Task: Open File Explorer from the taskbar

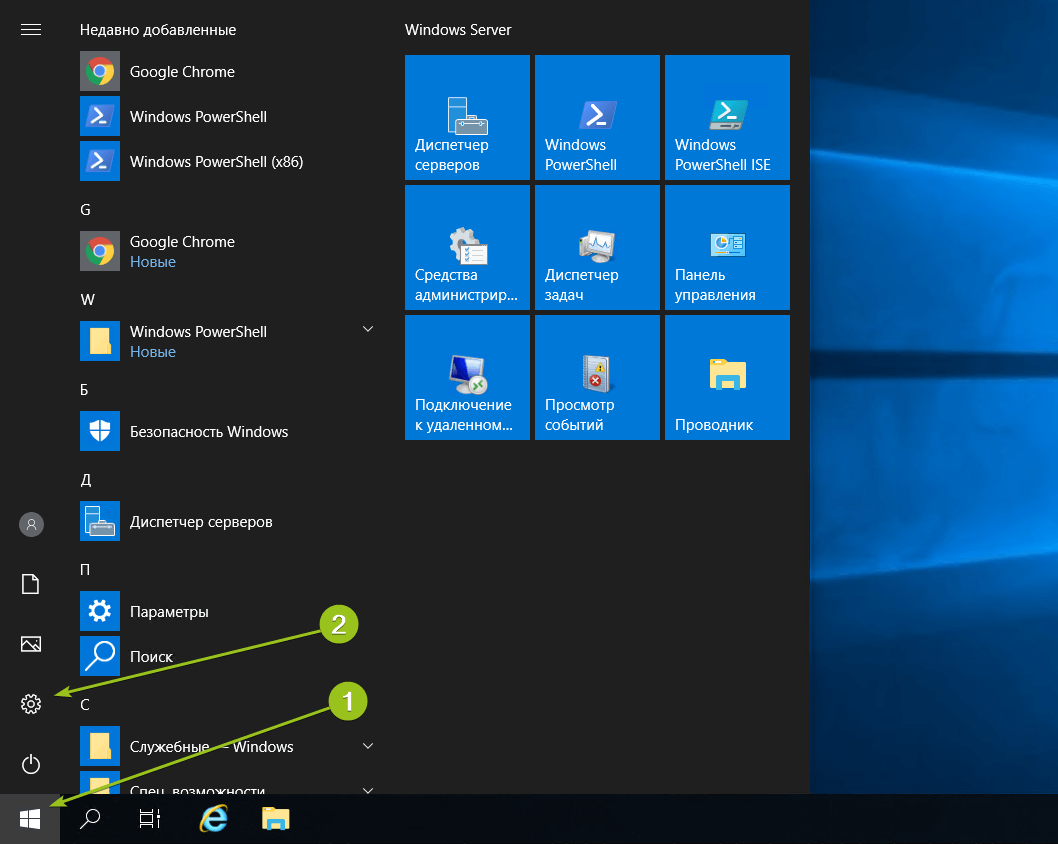Action: pos(275,819)
